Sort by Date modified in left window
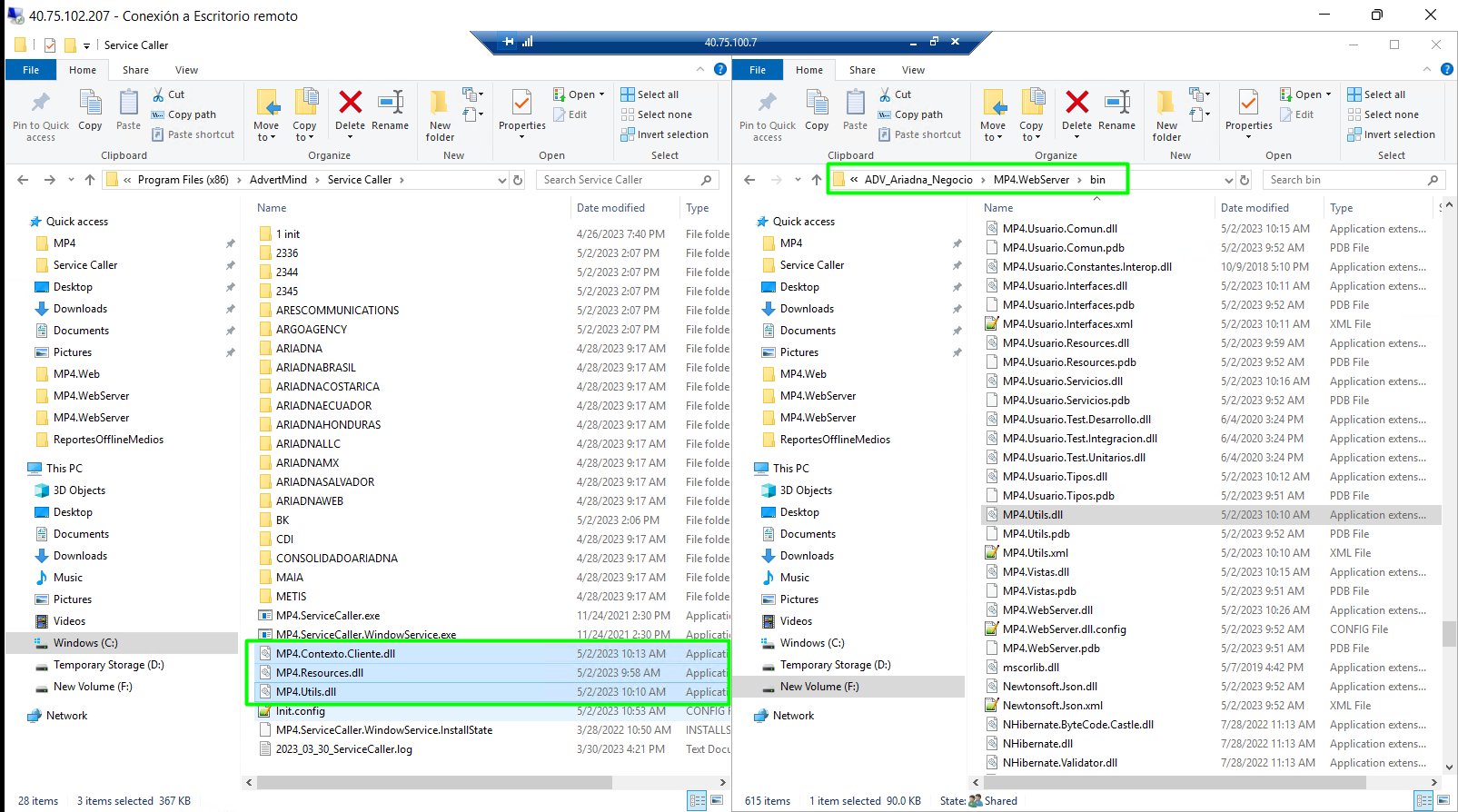 (610, 208)
